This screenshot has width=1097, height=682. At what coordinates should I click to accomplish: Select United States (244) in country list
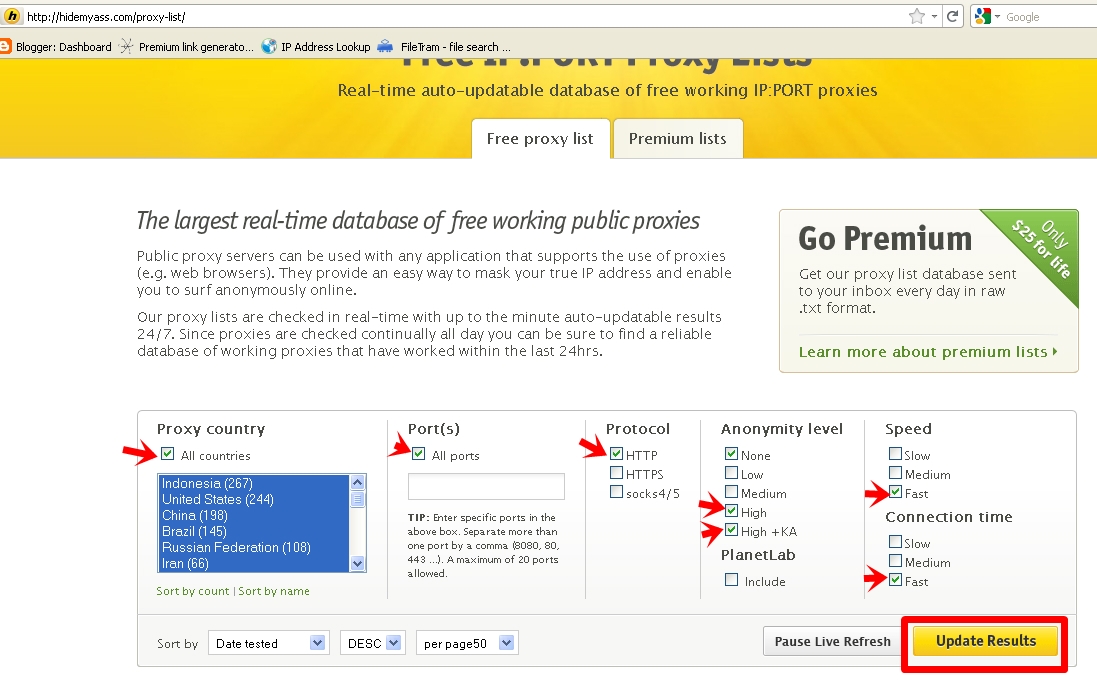[254, 499]
